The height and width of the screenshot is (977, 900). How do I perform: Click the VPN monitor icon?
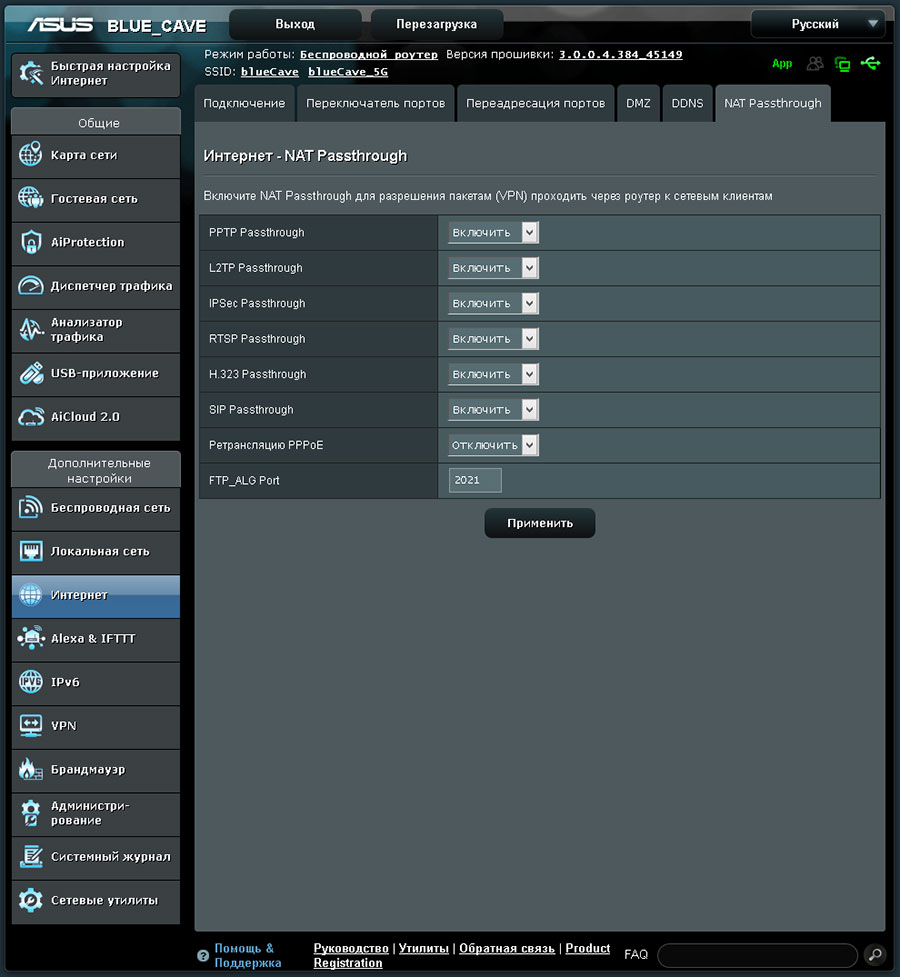[x=31, y=725]
